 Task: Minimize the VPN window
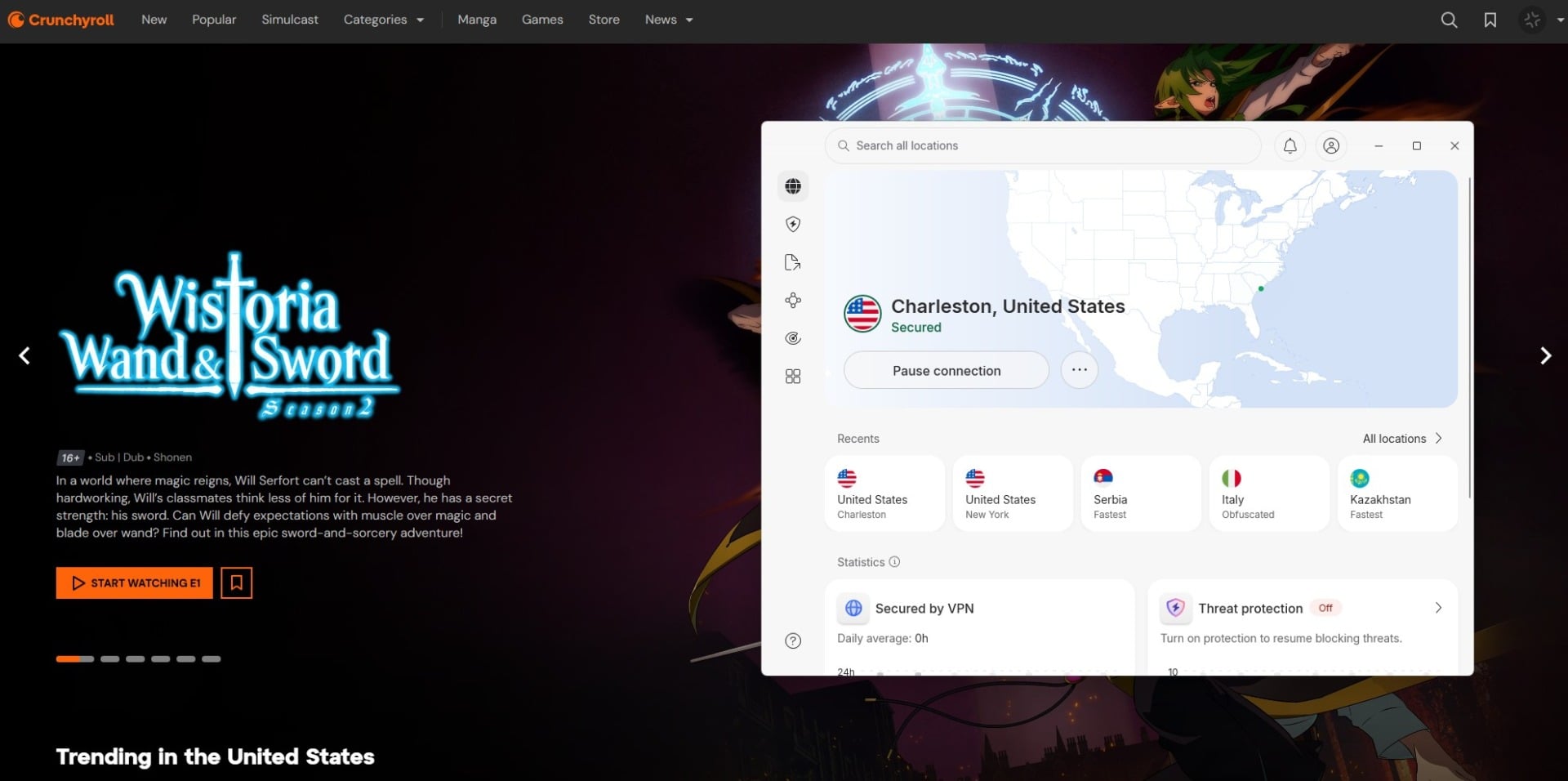click(1379, 145)
